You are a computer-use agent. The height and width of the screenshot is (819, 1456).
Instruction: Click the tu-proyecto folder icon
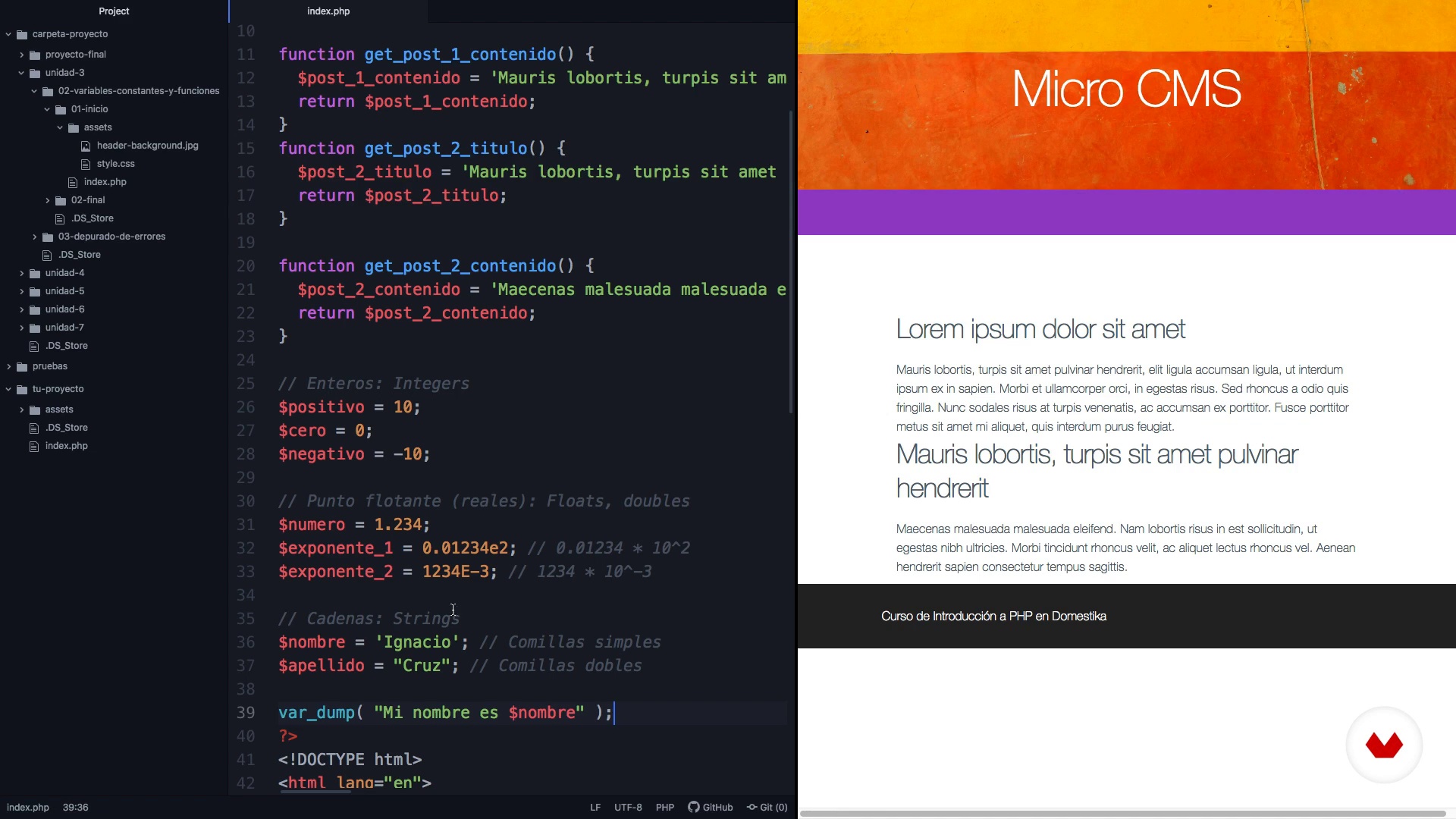point(22,389)
